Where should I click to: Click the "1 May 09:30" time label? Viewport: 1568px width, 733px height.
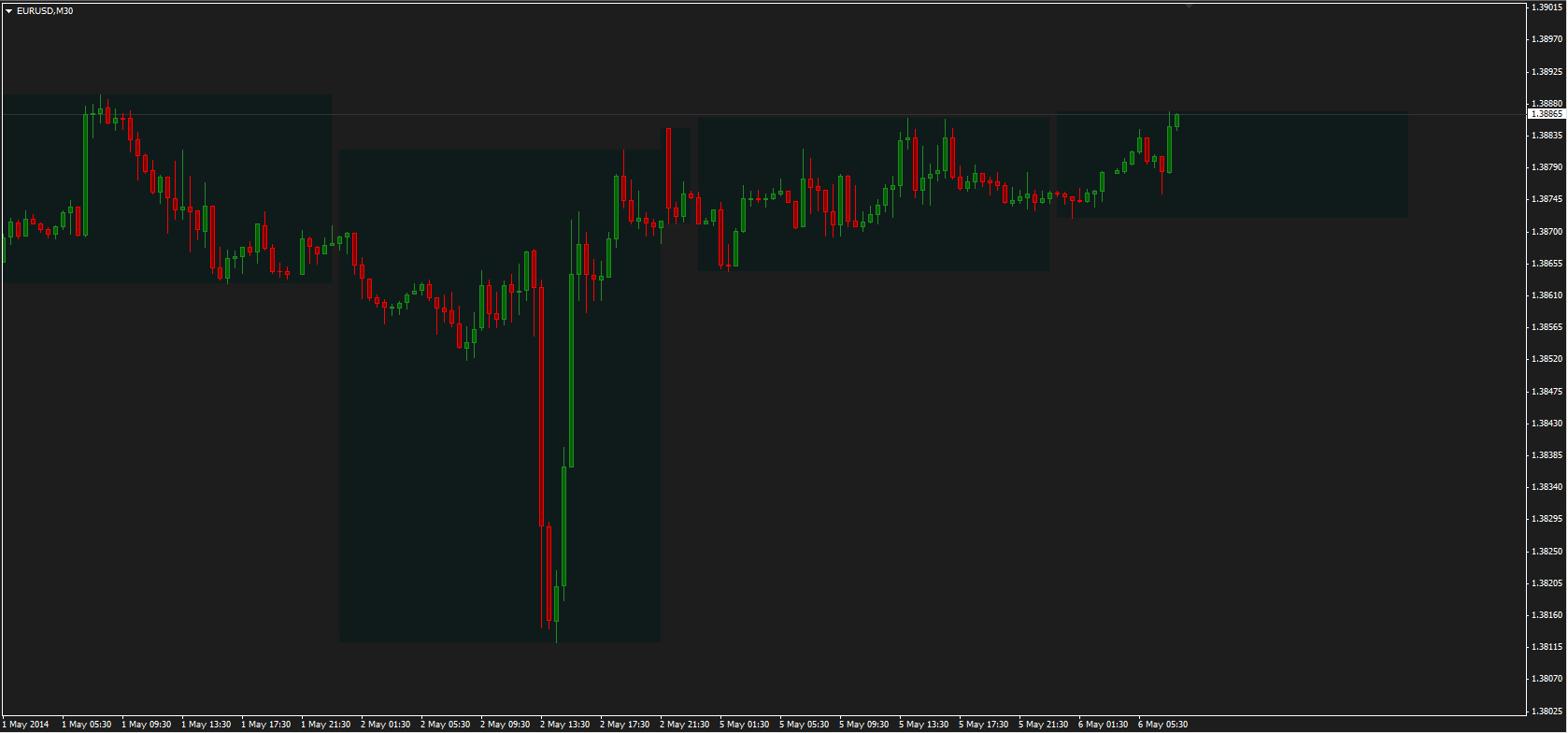click(147, 725)
